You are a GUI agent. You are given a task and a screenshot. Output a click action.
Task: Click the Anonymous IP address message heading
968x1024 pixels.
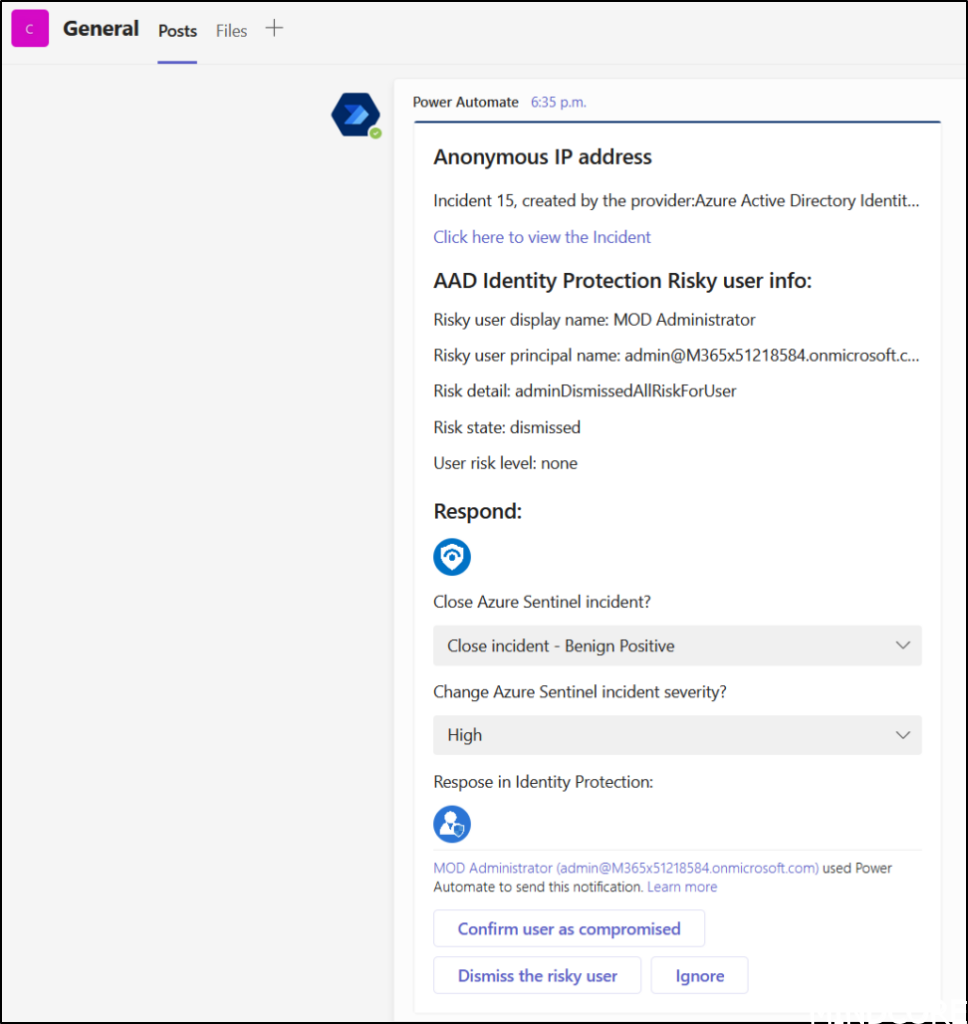click(542, 157)
